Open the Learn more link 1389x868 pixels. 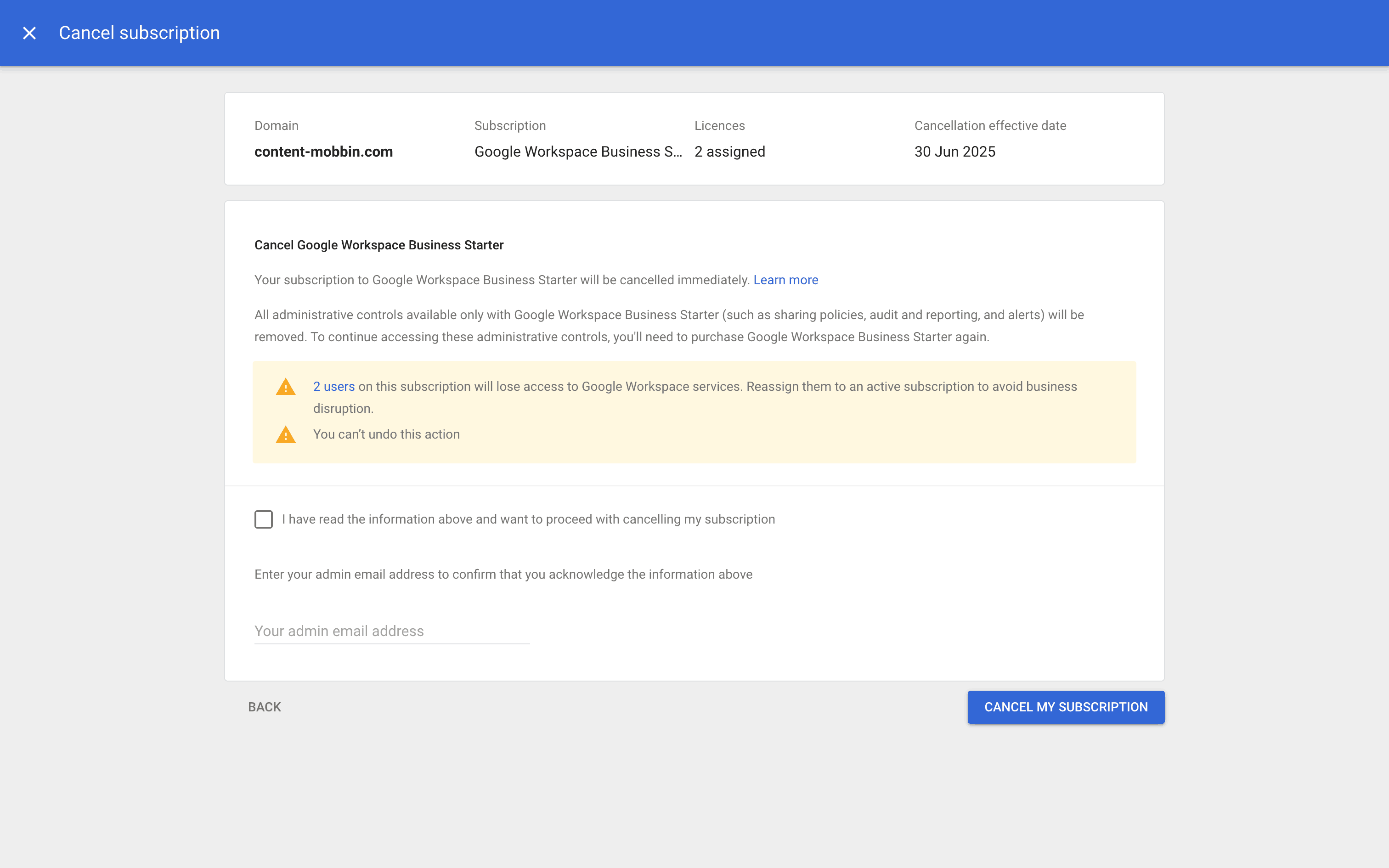[x=785, y=280]
